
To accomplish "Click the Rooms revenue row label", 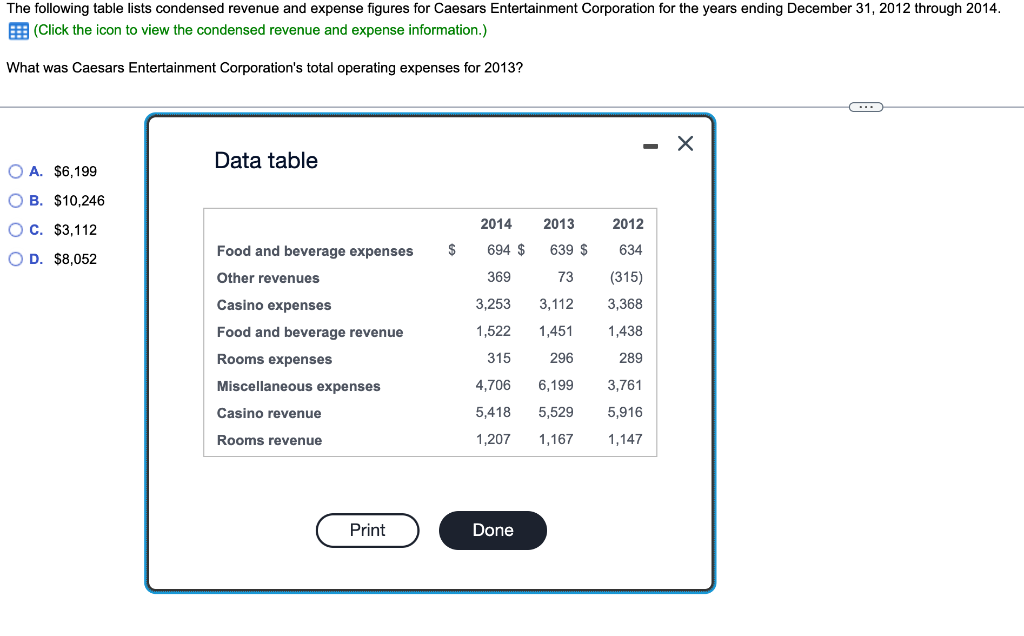I will (x=269, y=440).
